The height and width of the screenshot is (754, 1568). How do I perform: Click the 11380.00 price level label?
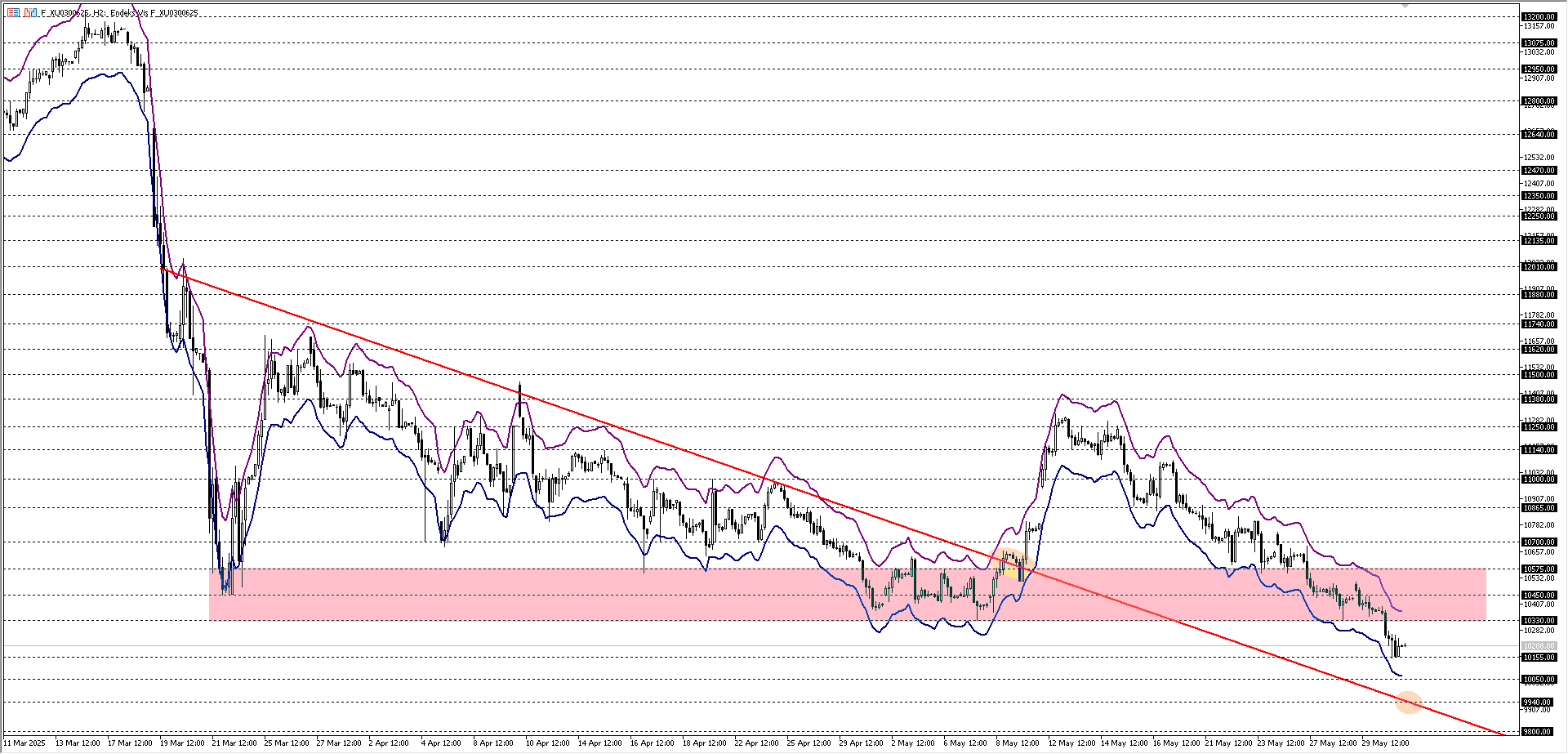click(x=1539, y=399)
